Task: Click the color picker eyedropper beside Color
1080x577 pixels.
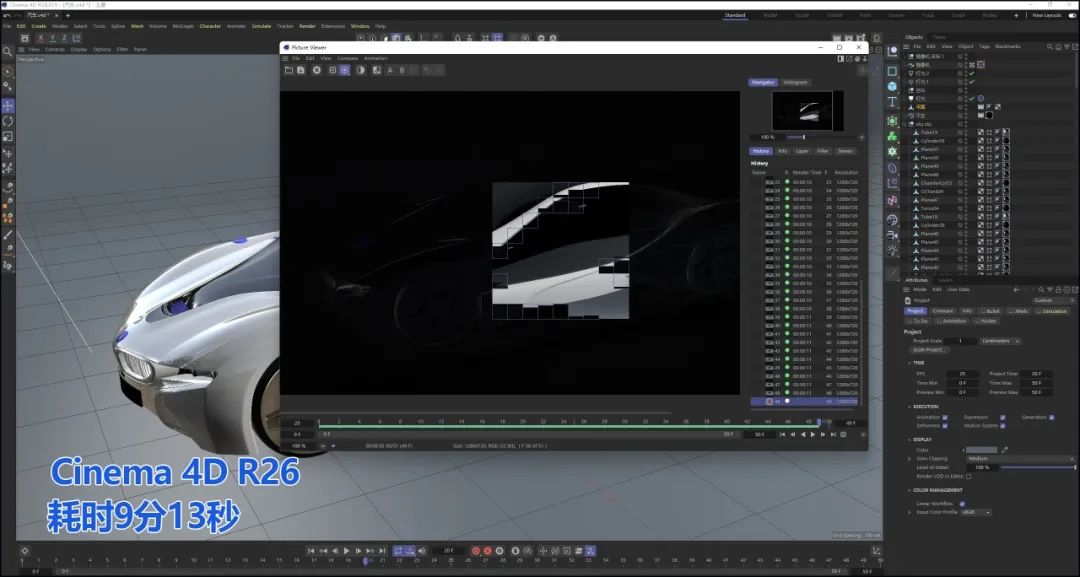Action: 1005,450
